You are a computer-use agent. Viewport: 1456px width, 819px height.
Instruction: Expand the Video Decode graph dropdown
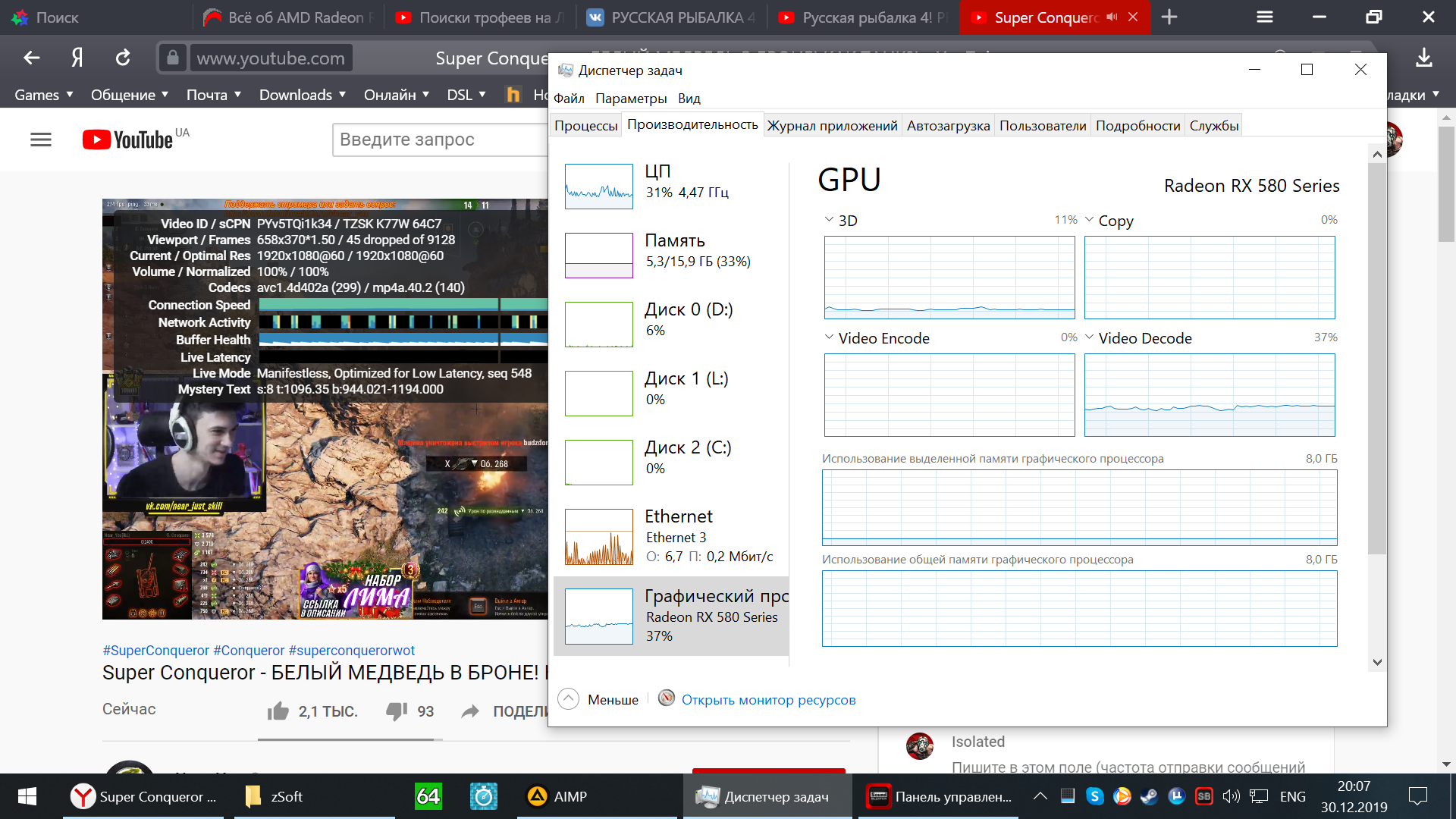click(x=1090, y=337)
